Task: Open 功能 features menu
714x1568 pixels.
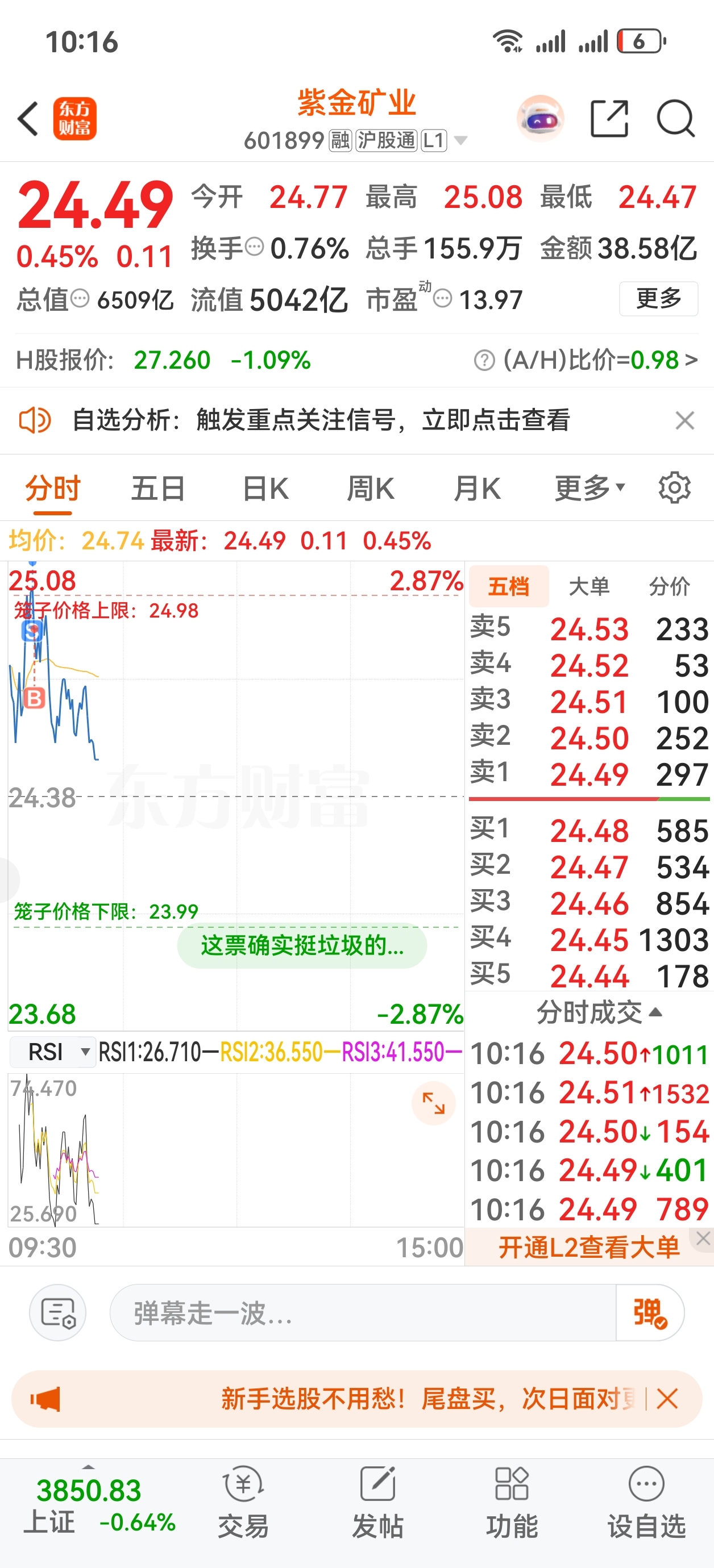Action: pyautogui.click(x=512, y=1503)
